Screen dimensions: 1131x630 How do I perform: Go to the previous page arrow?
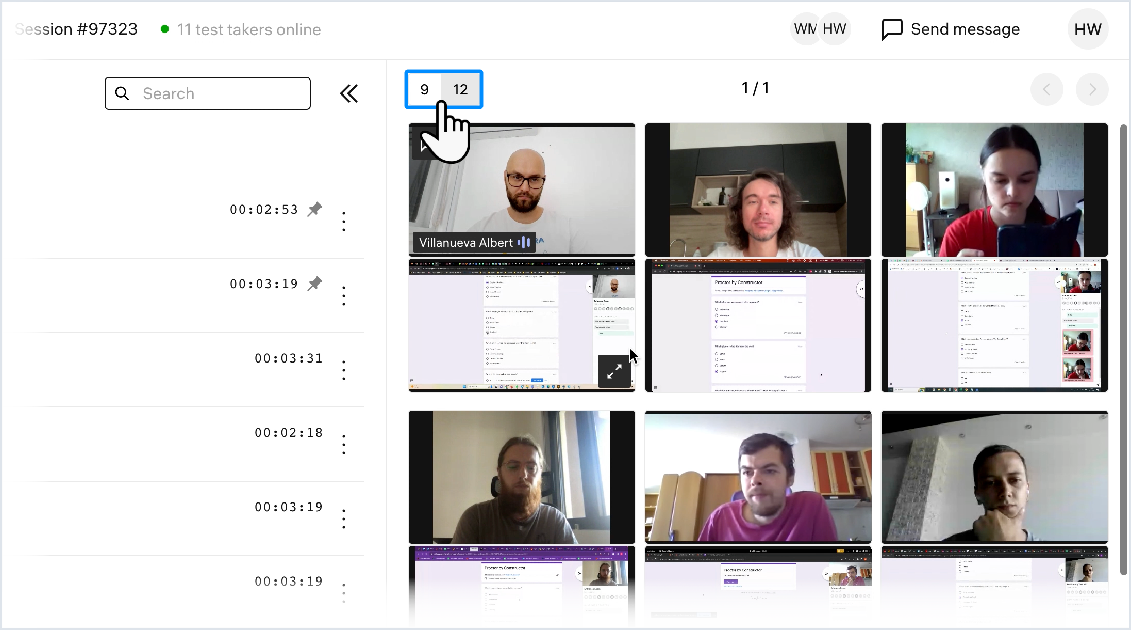pos(1047,89)
